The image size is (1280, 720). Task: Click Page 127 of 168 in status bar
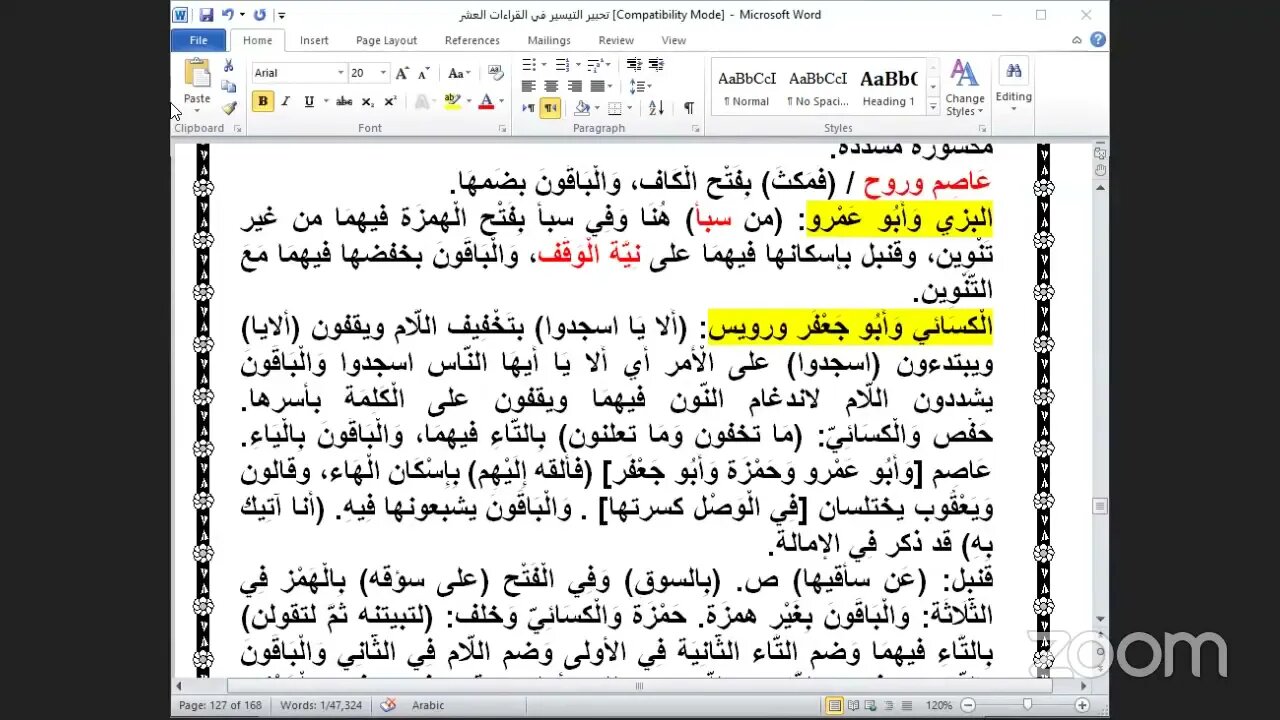(220, 705)
